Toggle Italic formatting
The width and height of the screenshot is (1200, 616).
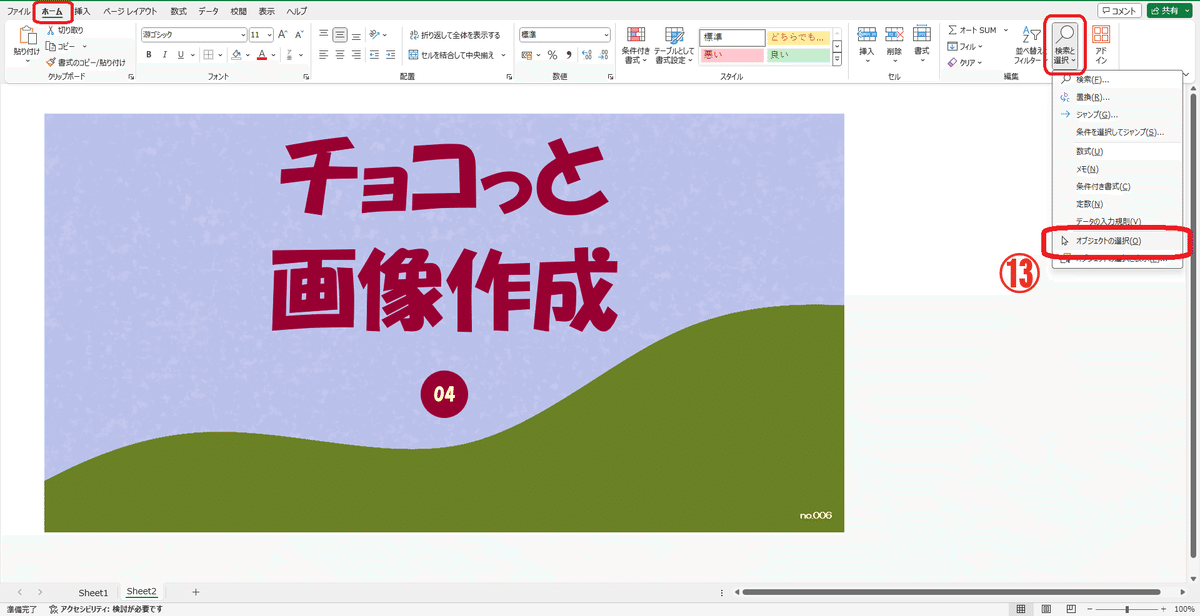pos(164,55)
